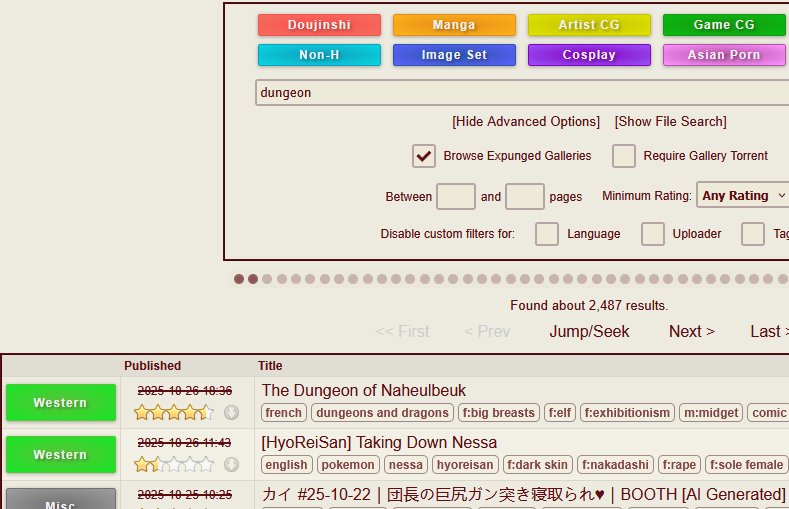Click star rating of Taking Down Nessa row
789x509 pixels.
coord(174,464)
